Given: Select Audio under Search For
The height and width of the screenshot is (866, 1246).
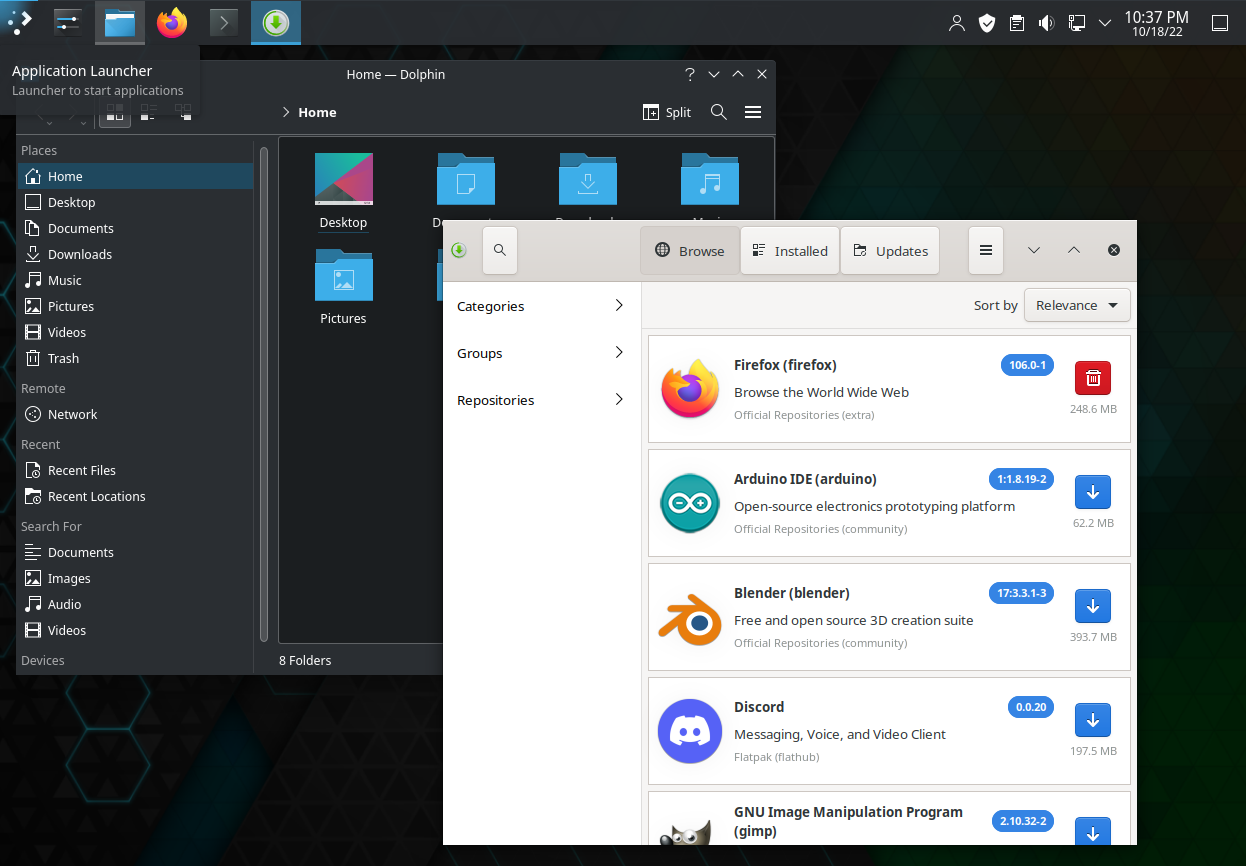Looking at the screenshot, I should tap(135, 604).
